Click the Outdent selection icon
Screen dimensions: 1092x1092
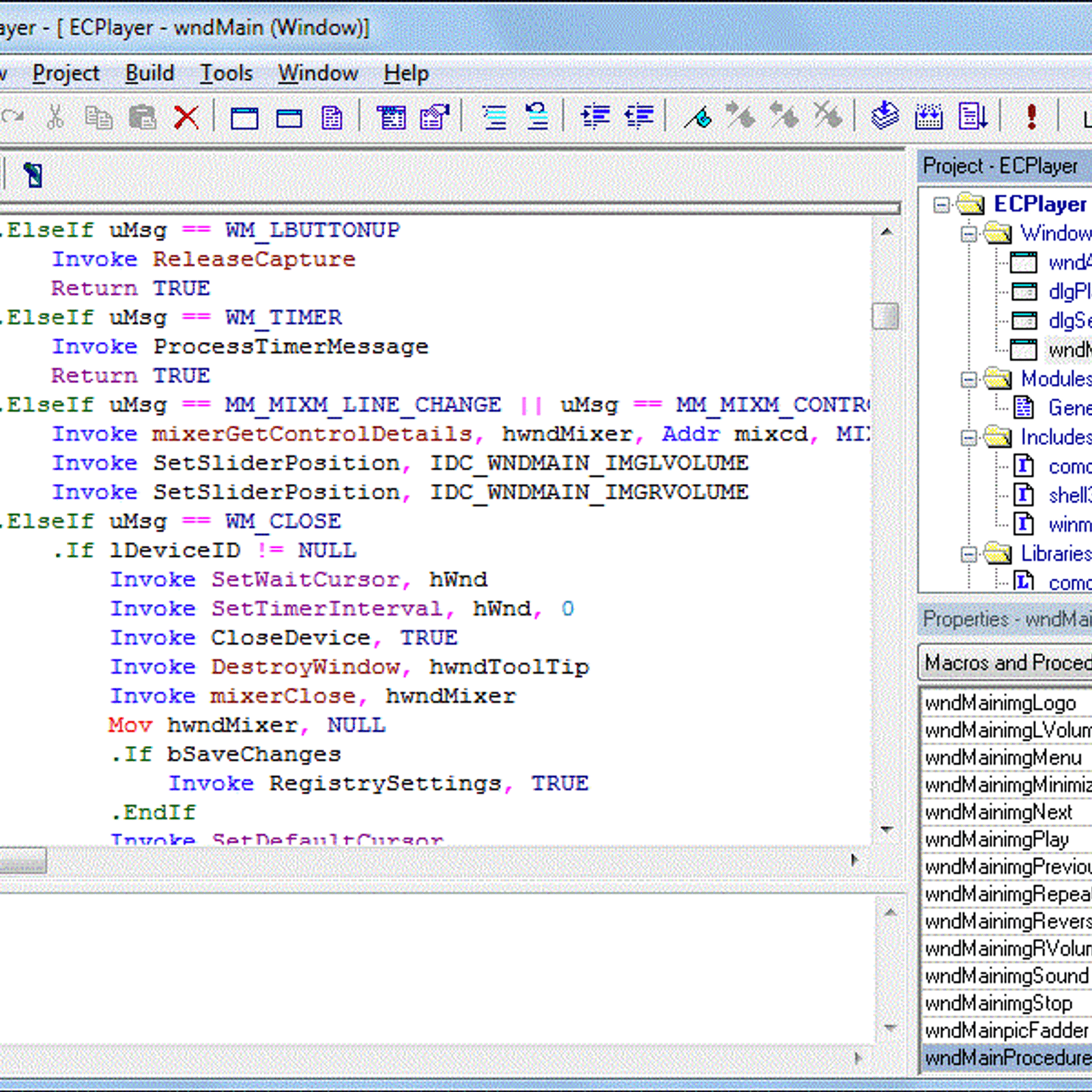[x=640, y=116]
